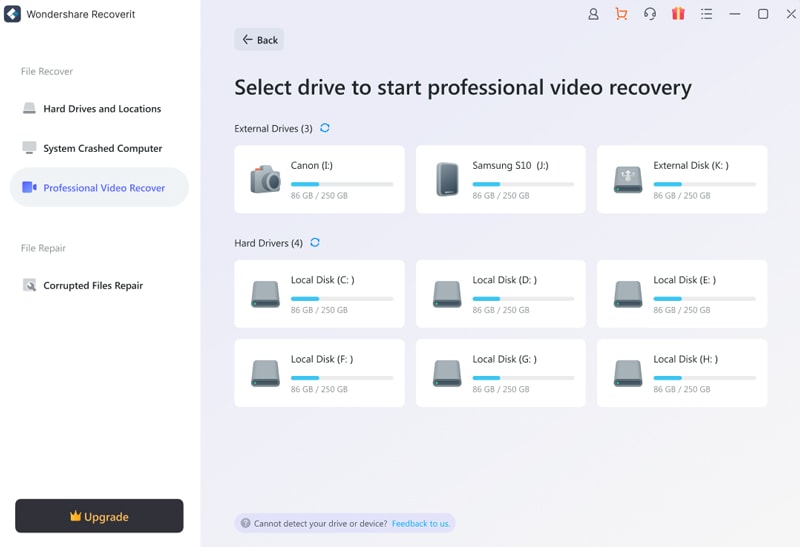Image resolution: width=800 pixels, height=547 pixels.
Task: Click the File Repair section label
Action: [43, 248]
